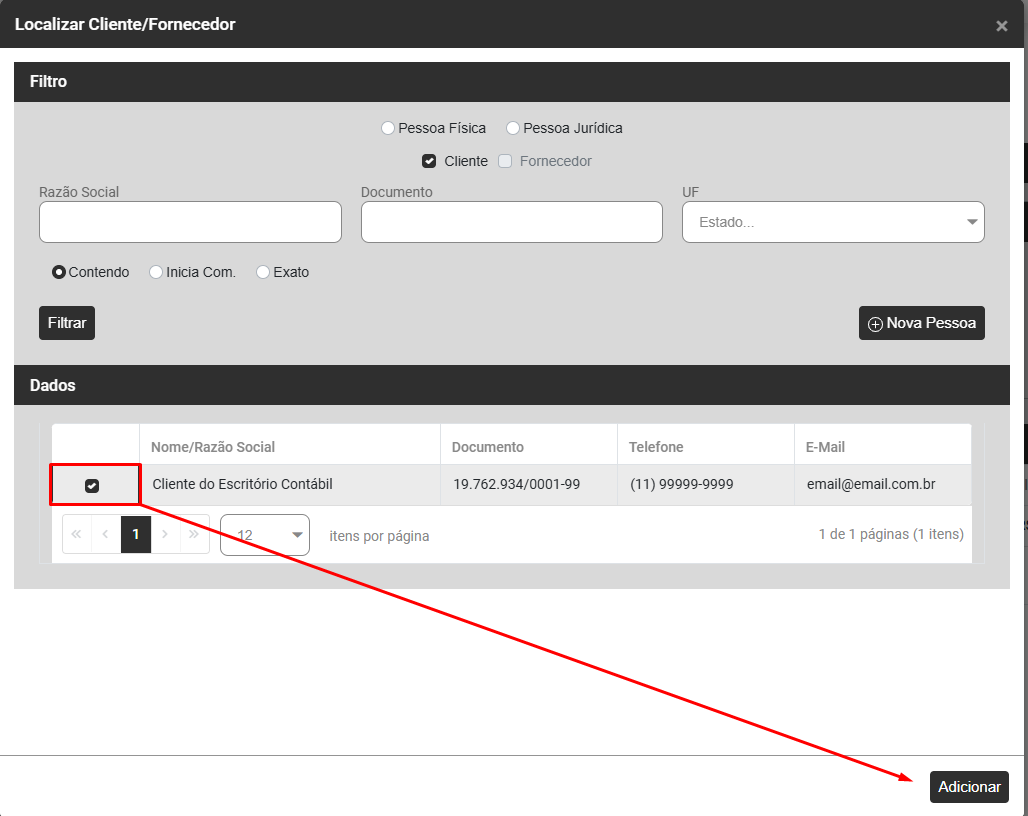
Task: Click into the Razão Social field
Action: click(190, 222)
